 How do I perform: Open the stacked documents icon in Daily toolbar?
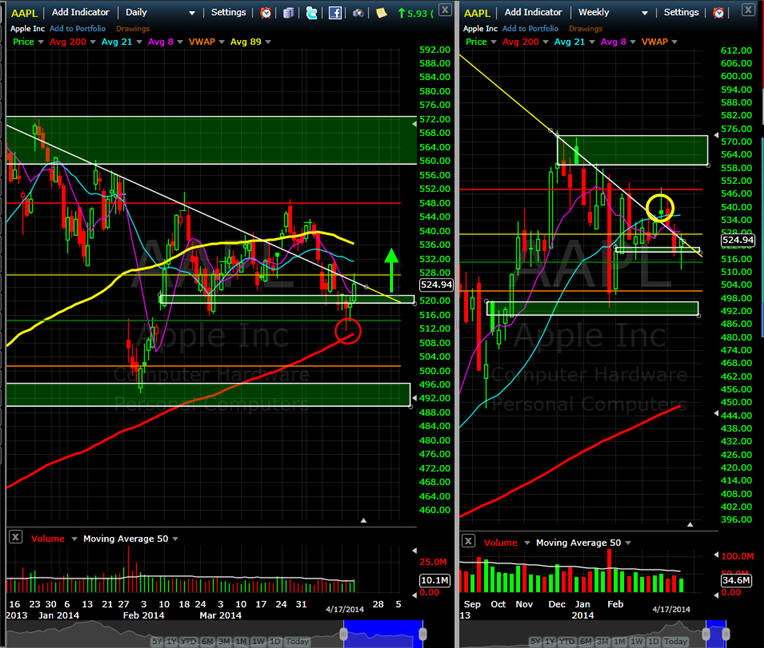click(x=288, y=13)
